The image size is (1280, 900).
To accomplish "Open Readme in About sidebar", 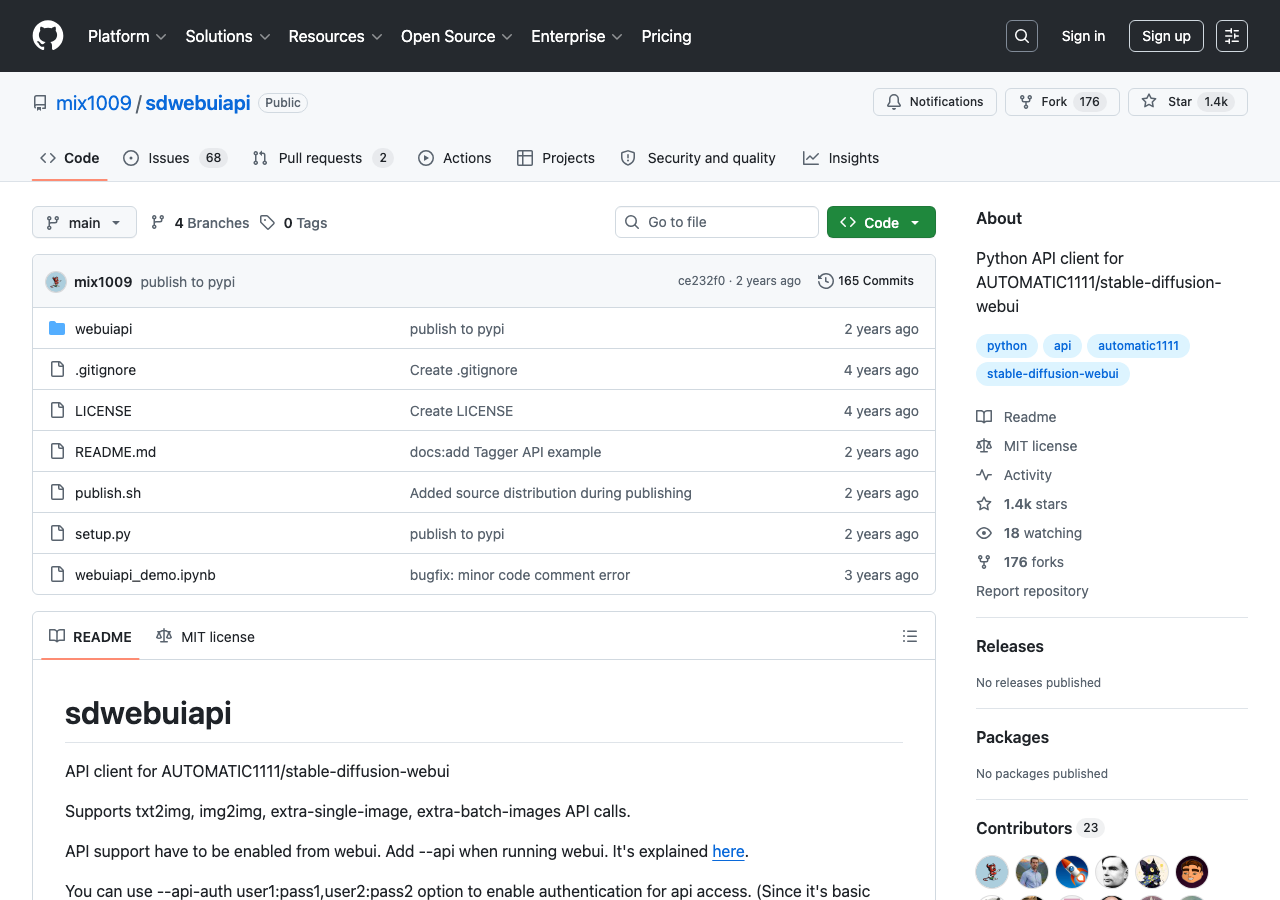I will click(1016, 417).
